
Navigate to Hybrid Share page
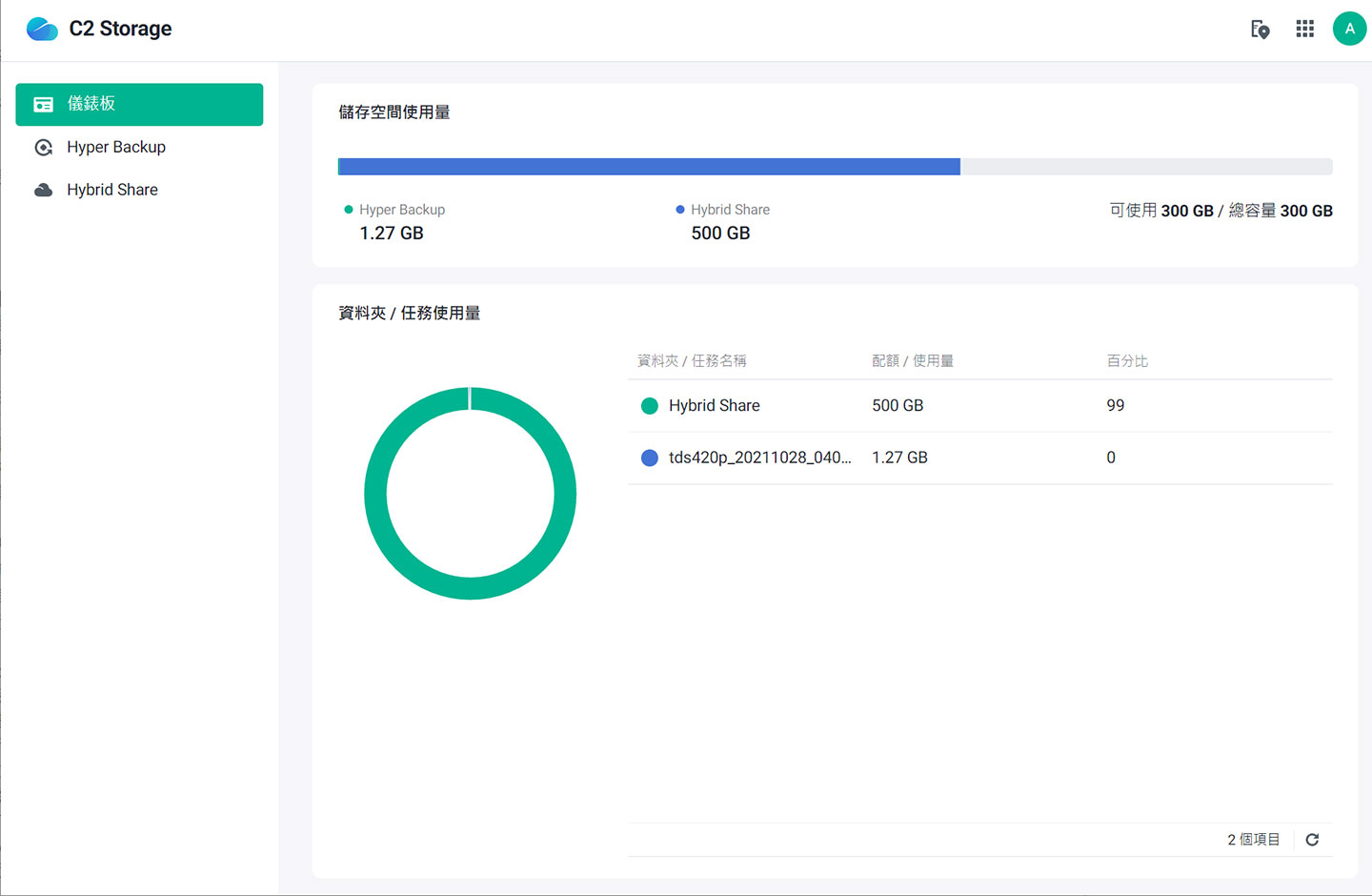(111, 189)
